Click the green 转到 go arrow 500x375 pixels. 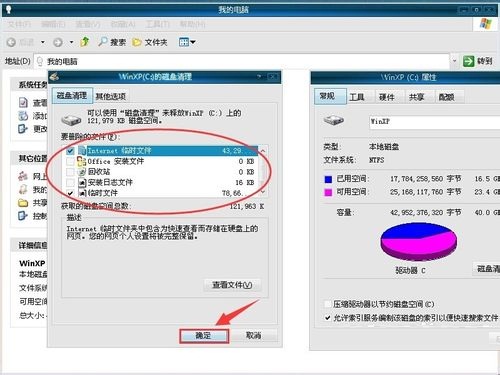click(x=468, y=61)
